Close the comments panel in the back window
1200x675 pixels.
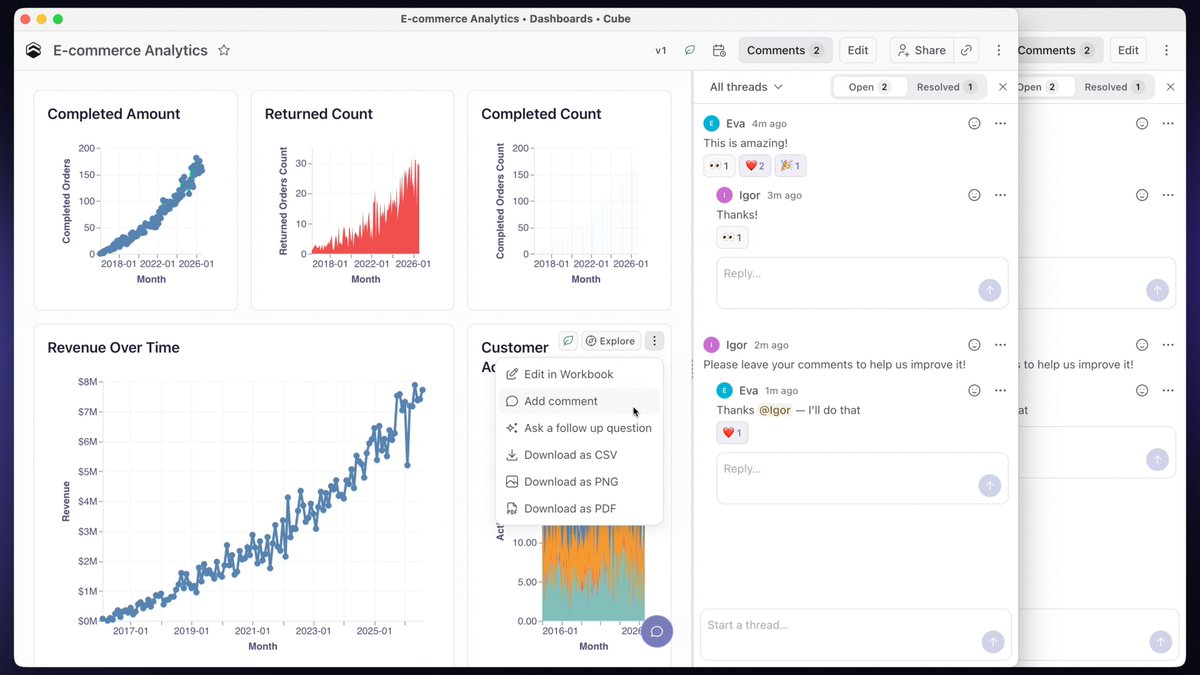[x=1171, y=87]
